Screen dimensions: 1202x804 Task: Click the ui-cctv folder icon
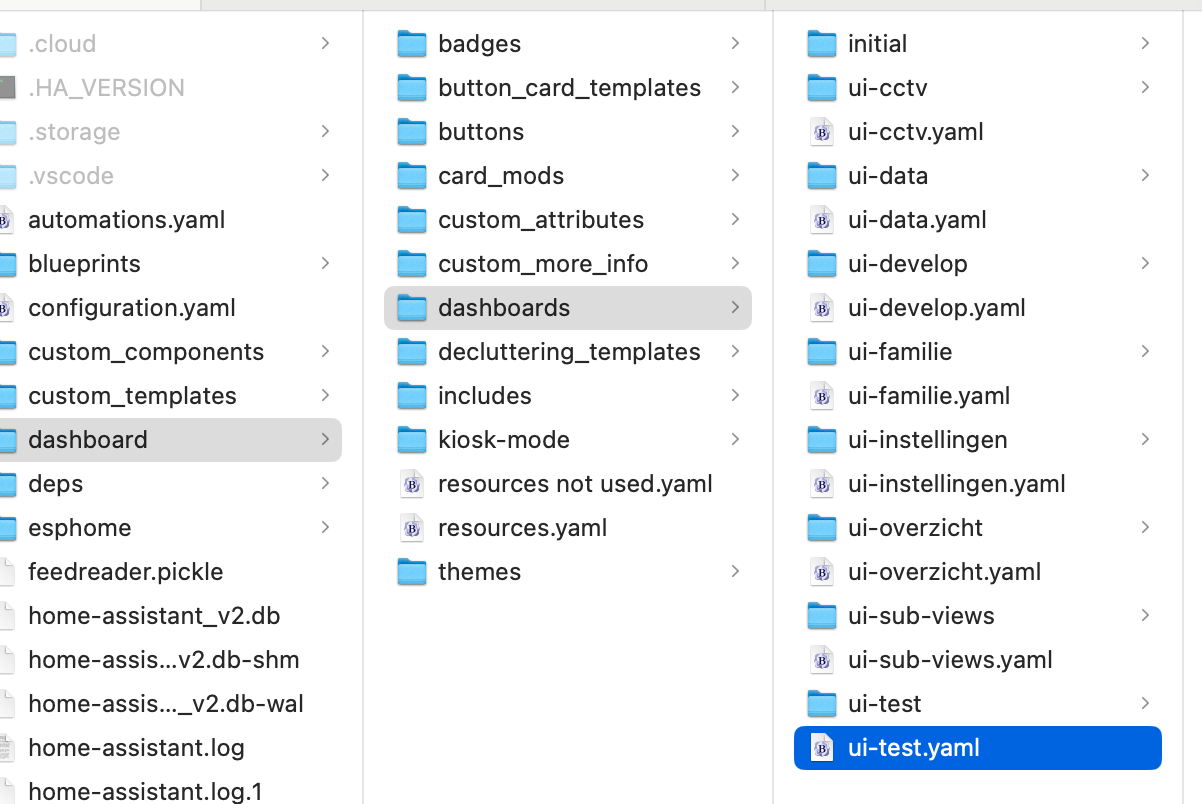(x=821, y=88)
